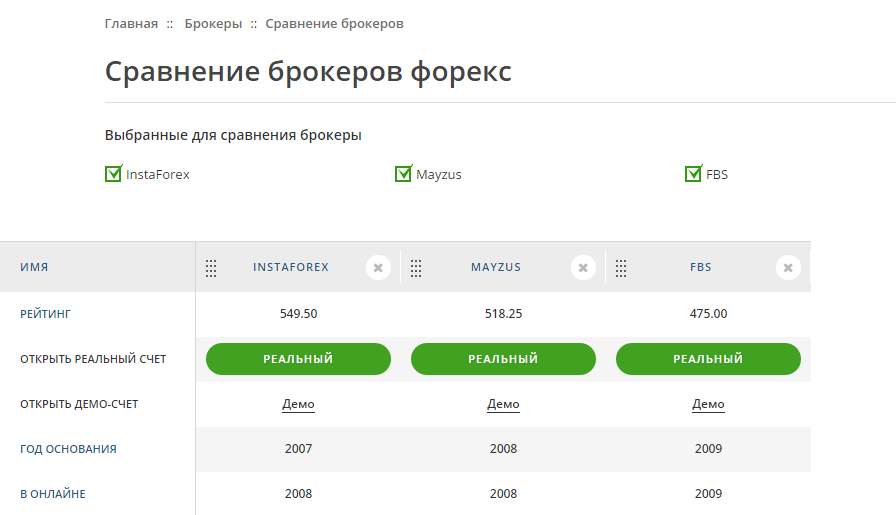Image resolution: width=896 pixels, height=515 pixels.
Task: Remove FBS column with its X icon
Action: [x=788, y=268]
